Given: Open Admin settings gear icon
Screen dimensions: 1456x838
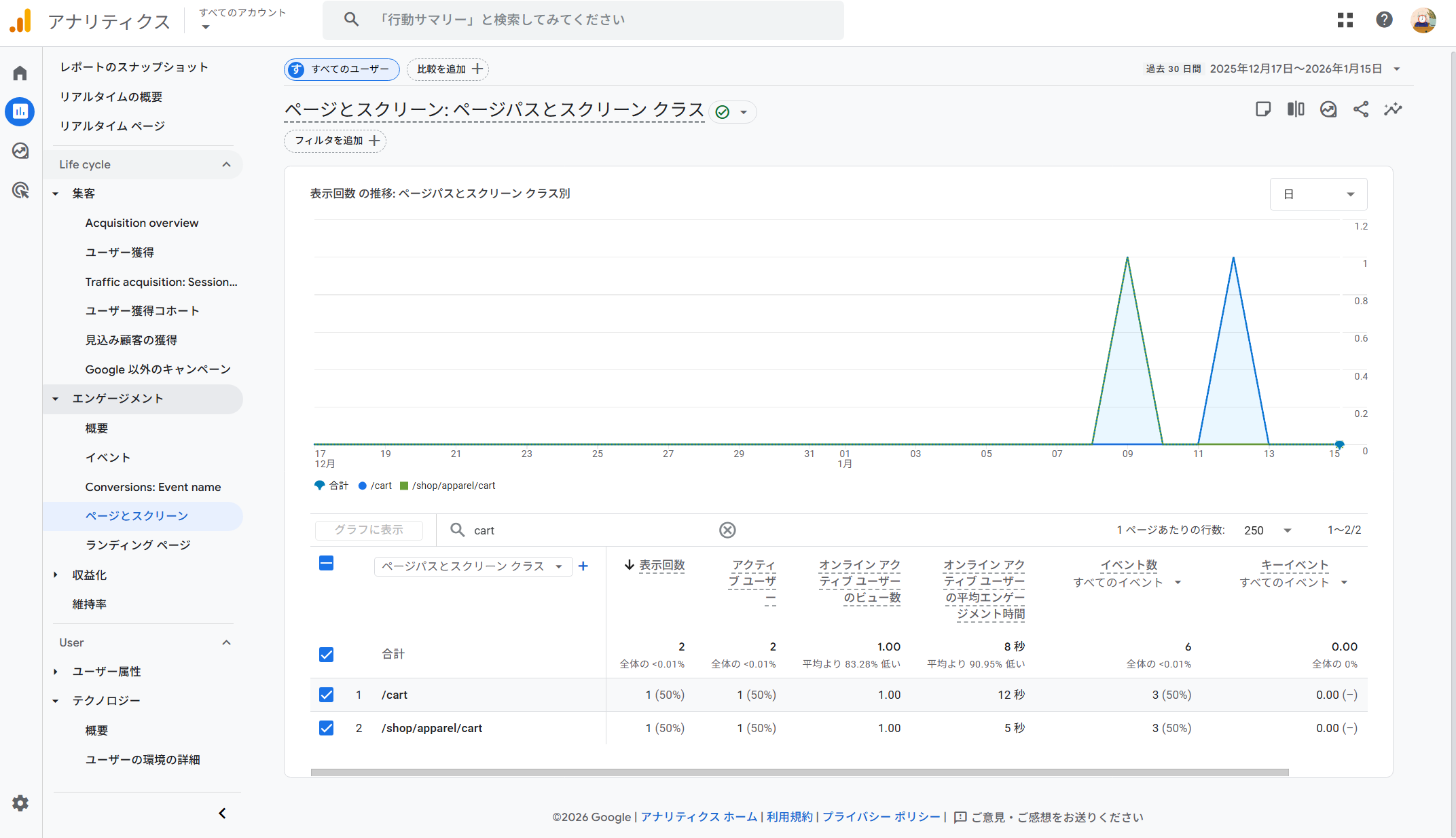Looking at the screenshot, I should [x=20, y=803].
